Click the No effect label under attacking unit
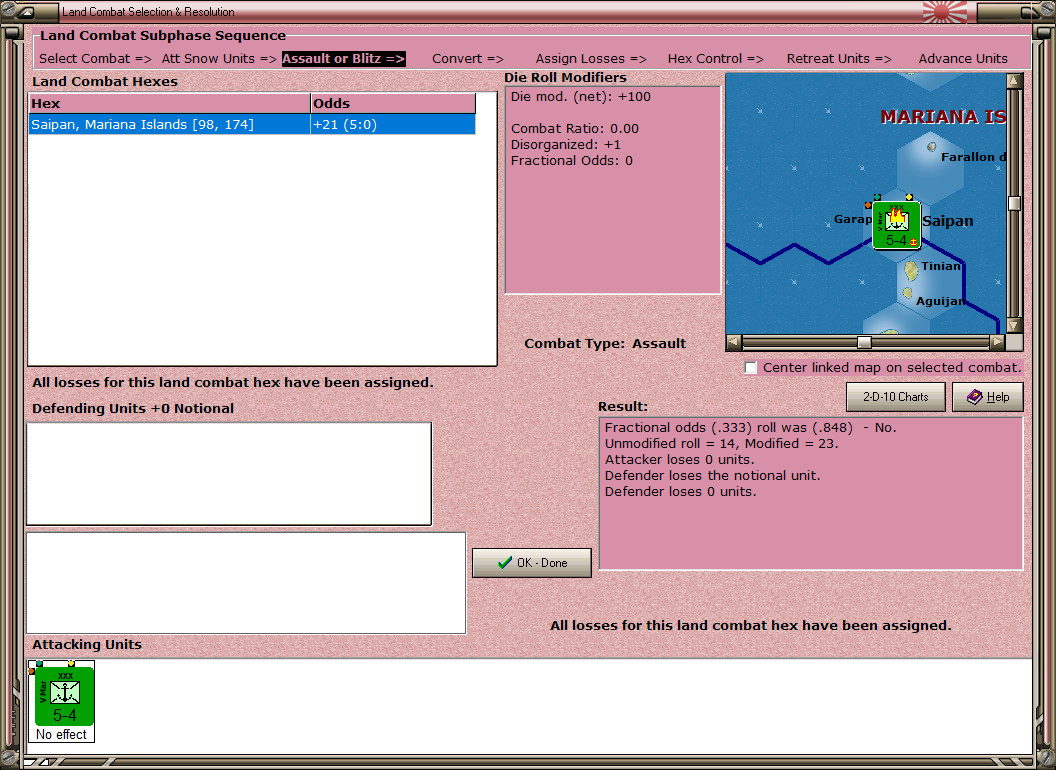Screen dimensions: 1056x770 point(61,734)
